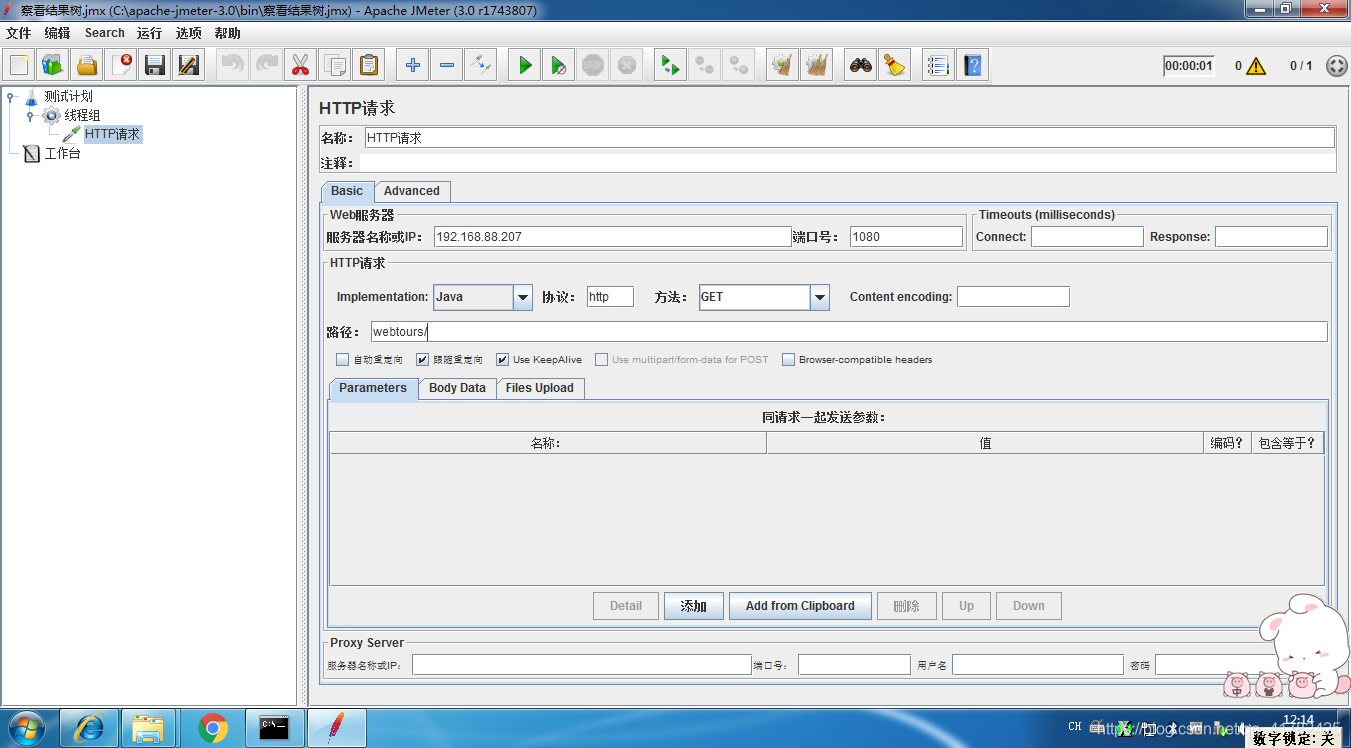This screenshot has height=748, width=1351.
Task: Click the server IP field 192.168.88.207
Action: click(x=613, y=237)
